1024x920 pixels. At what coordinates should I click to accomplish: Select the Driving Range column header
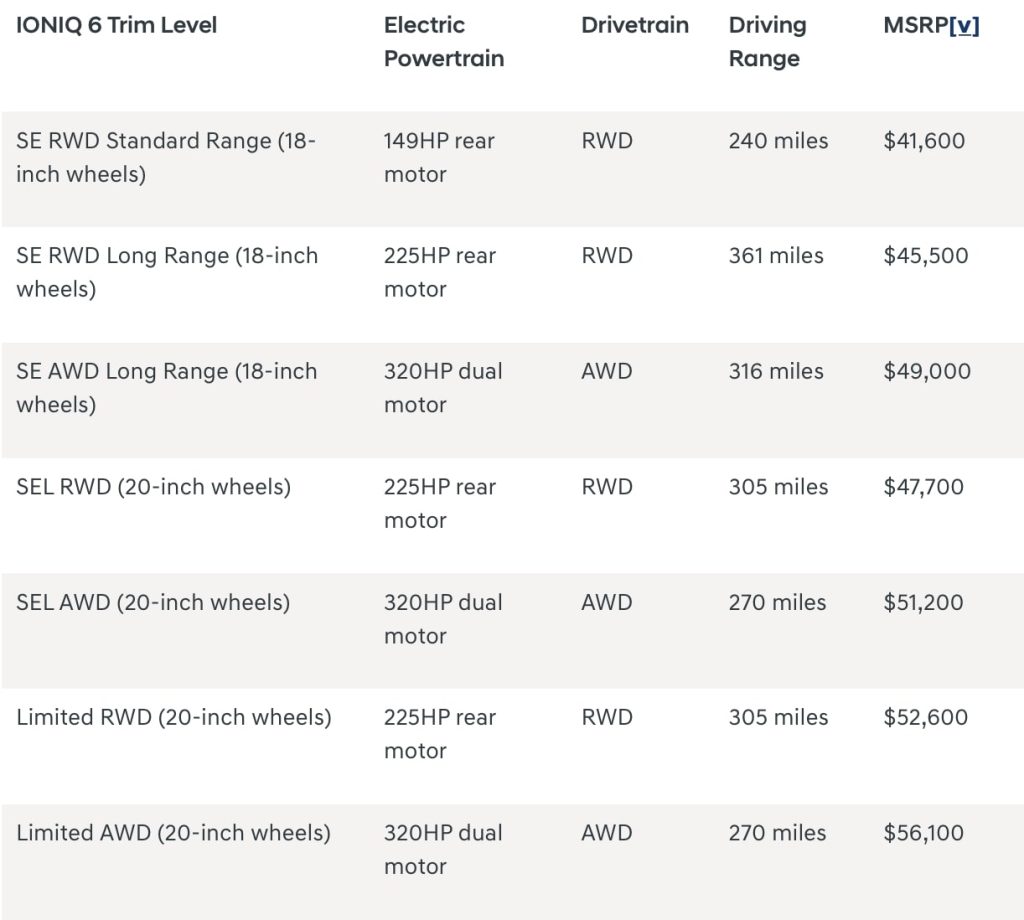pos(767,42)
